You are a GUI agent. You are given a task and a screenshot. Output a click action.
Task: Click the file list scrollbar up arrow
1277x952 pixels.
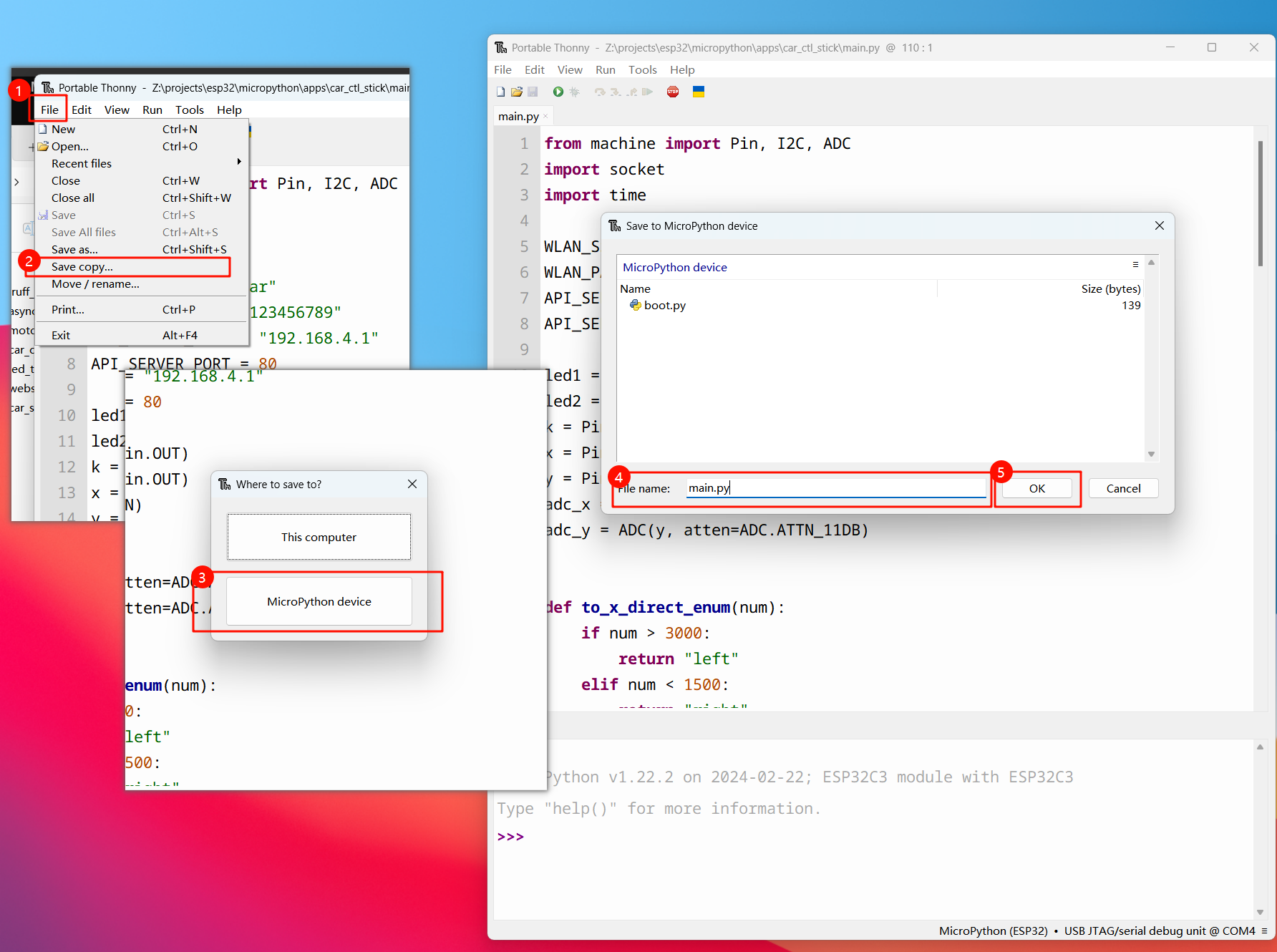[x=1151, y=263]
